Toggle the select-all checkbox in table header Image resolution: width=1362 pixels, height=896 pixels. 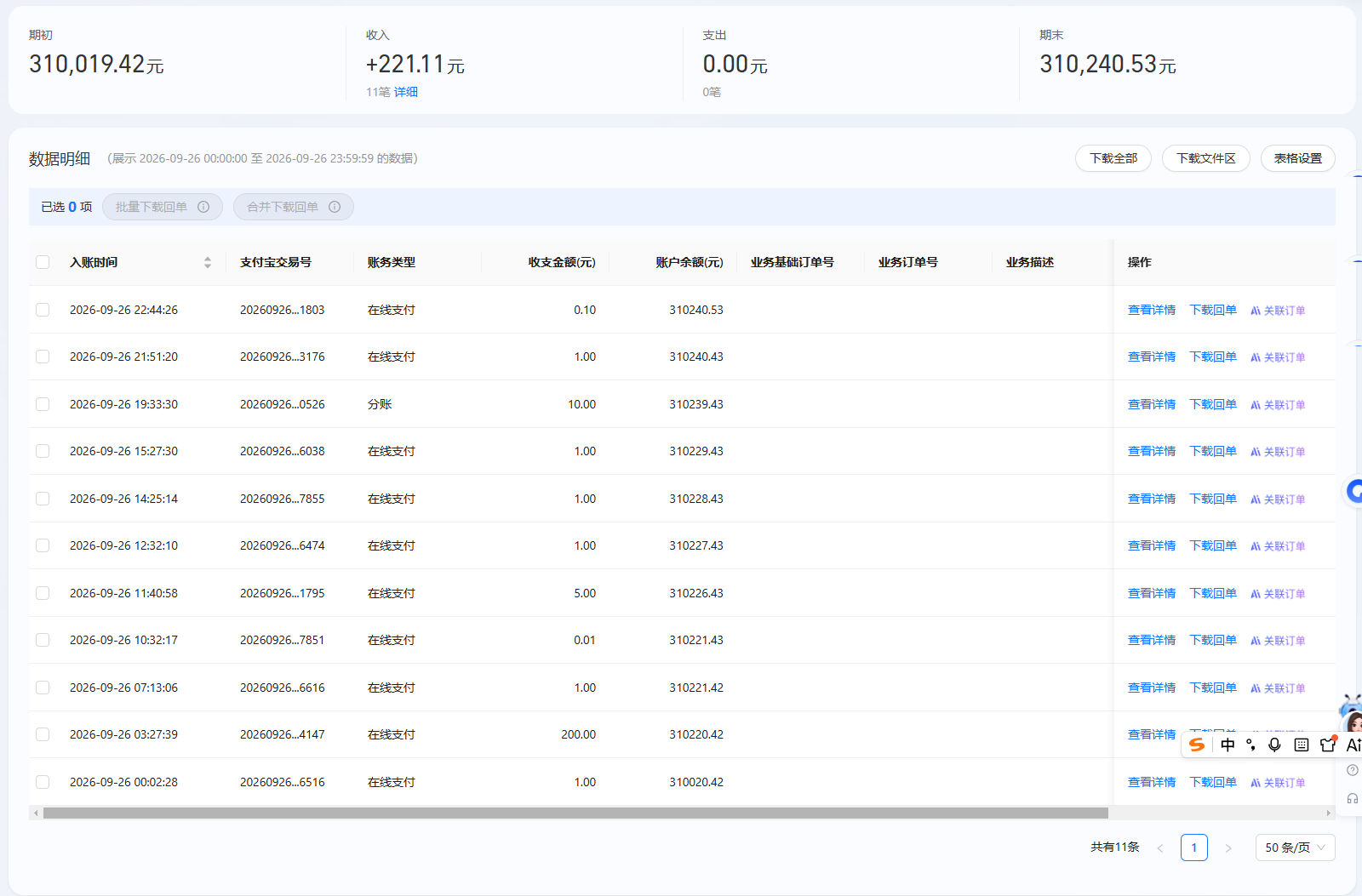coord(43,262)
